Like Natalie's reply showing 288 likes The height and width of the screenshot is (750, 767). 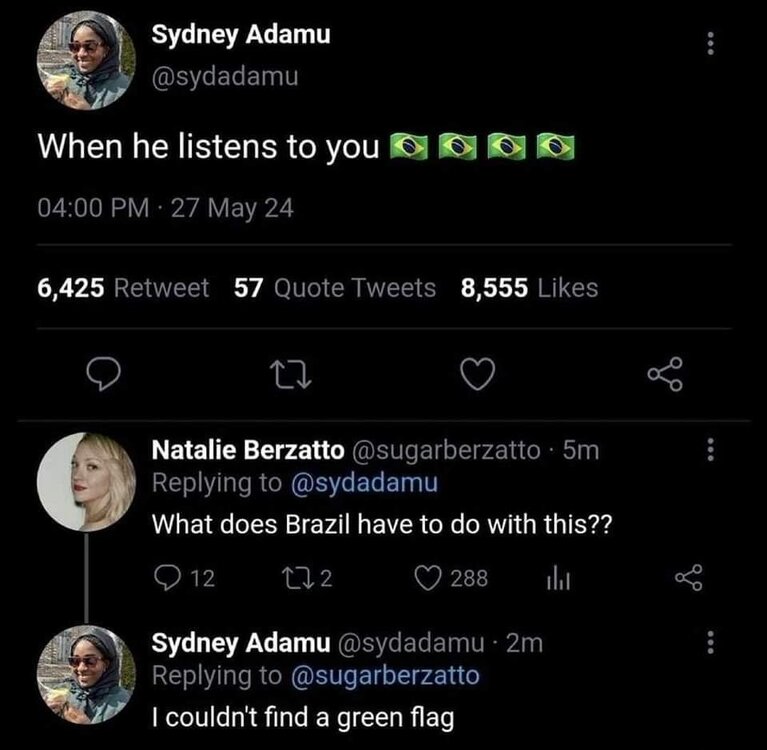point(451,578)
